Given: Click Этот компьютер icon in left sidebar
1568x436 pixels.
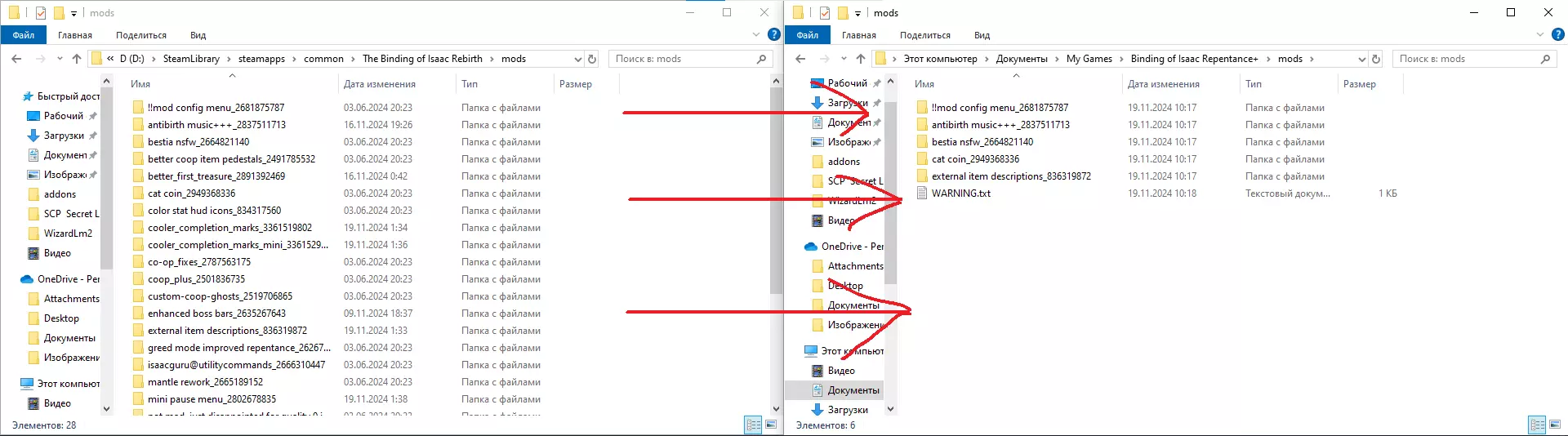Looking at the screenshot, I should (x=27, y=384).
